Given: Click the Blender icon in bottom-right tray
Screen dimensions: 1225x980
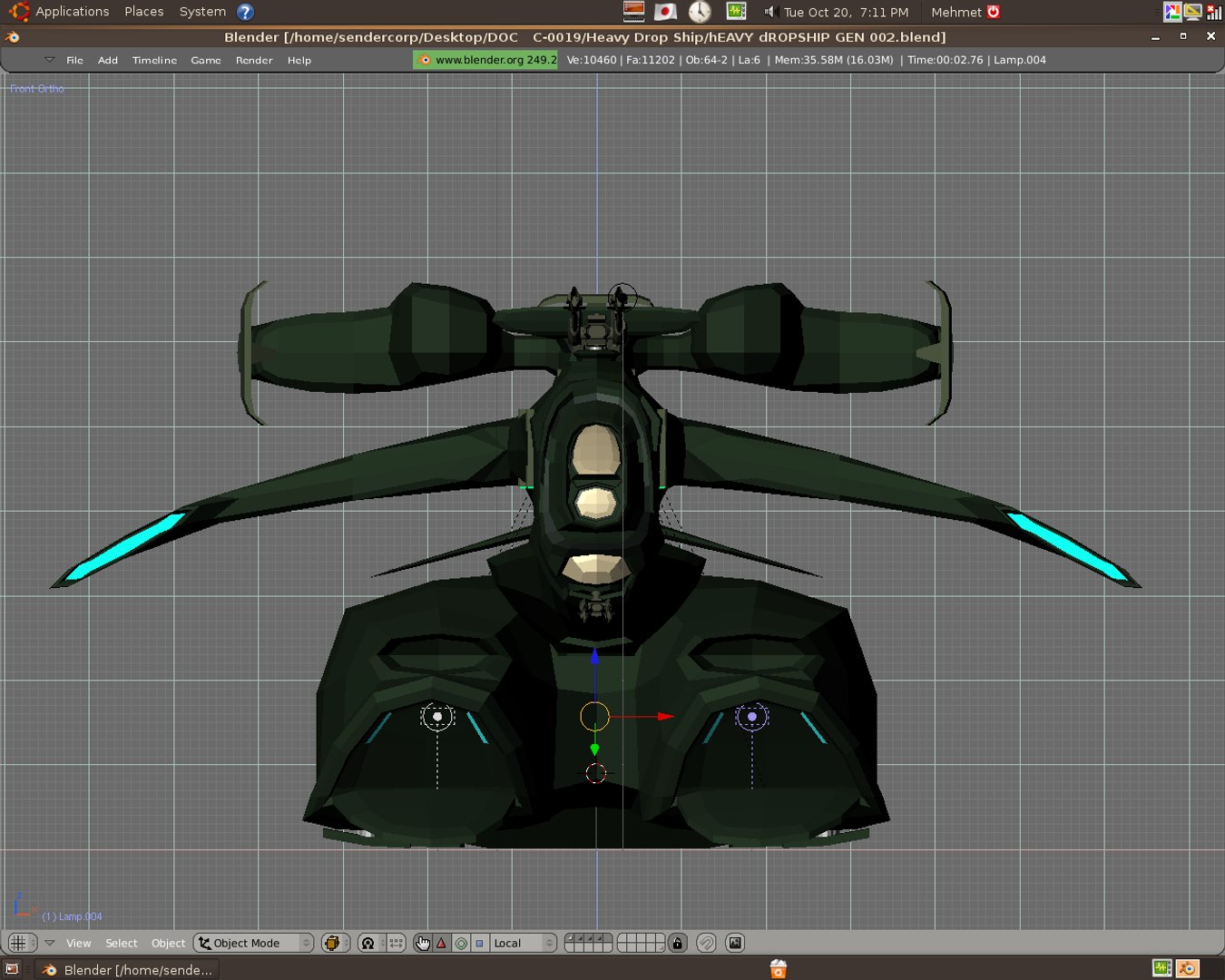Looking at the screenshot, I should coord(1188,969).
